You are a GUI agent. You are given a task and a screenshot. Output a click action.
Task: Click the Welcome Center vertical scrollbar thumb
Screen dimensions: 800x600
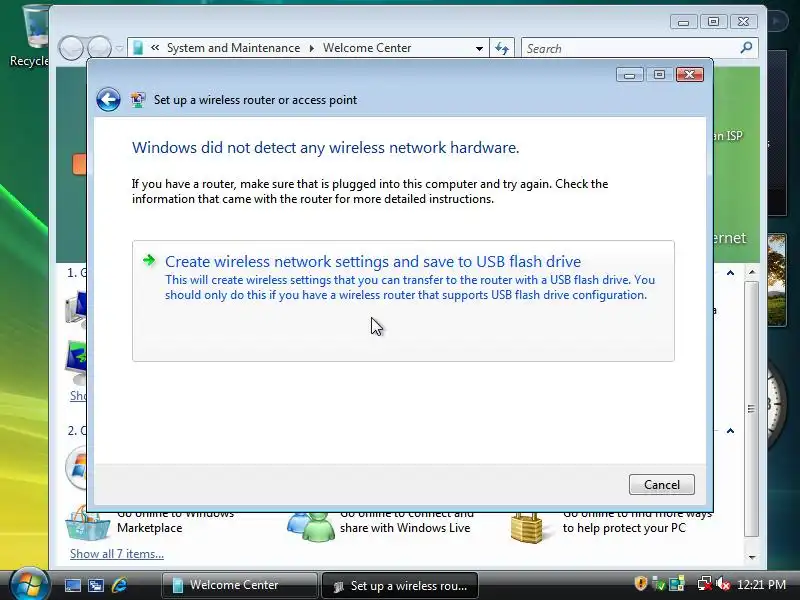pos(752,409)
